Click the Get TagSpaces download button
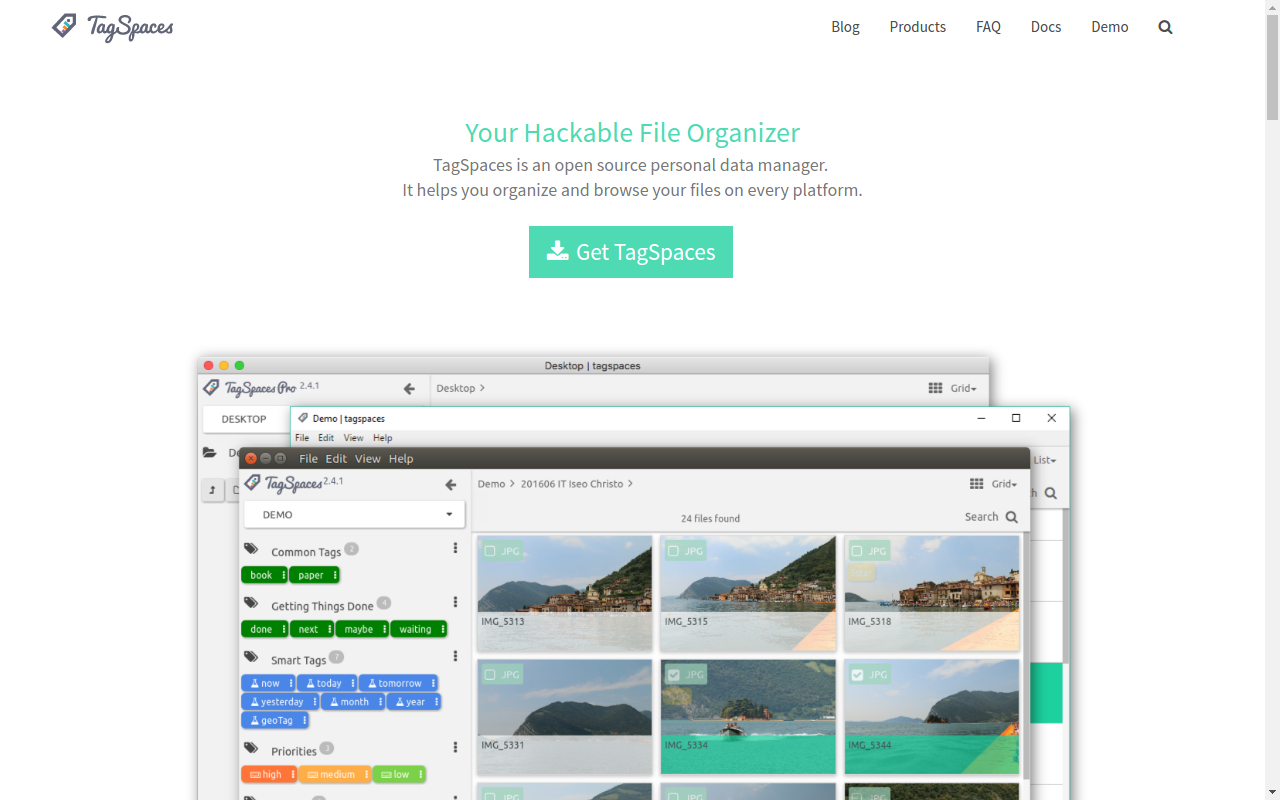The width and height of the screenshot is (1280, 800). coord(631,252)
